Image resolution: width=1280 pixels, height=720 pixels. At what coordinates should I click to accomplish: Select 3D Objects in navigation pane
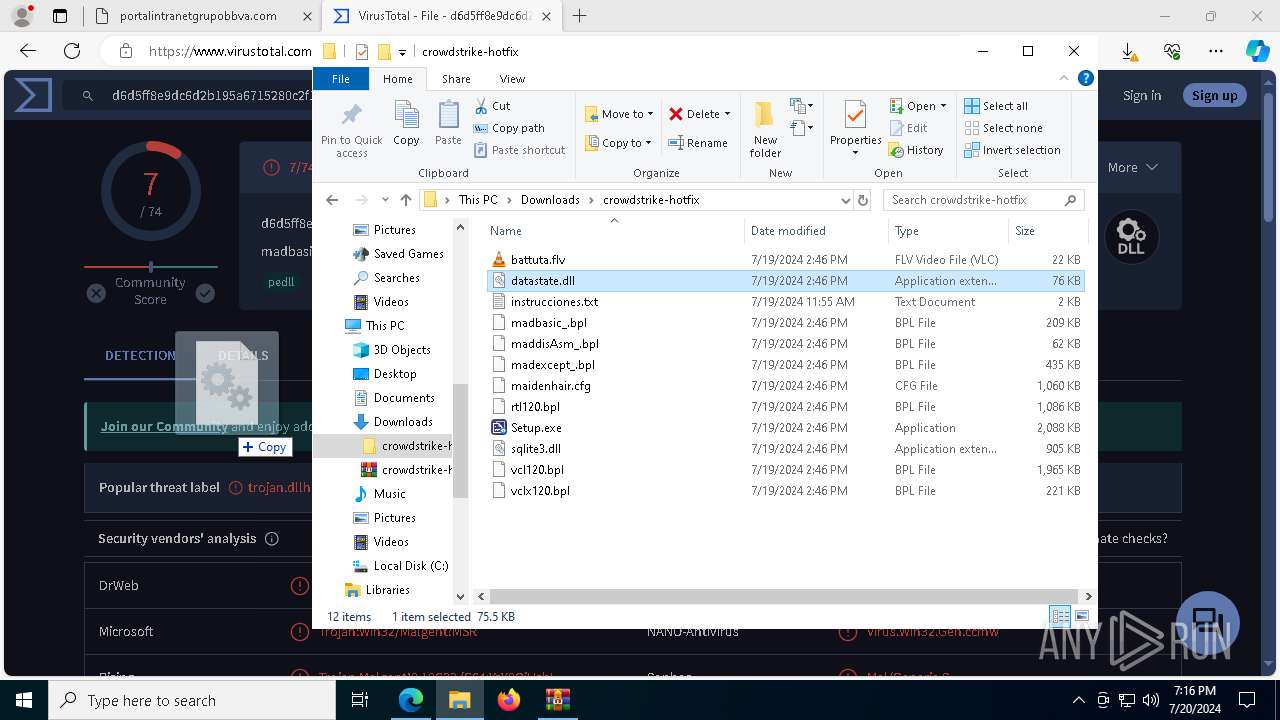coord(402,350)
